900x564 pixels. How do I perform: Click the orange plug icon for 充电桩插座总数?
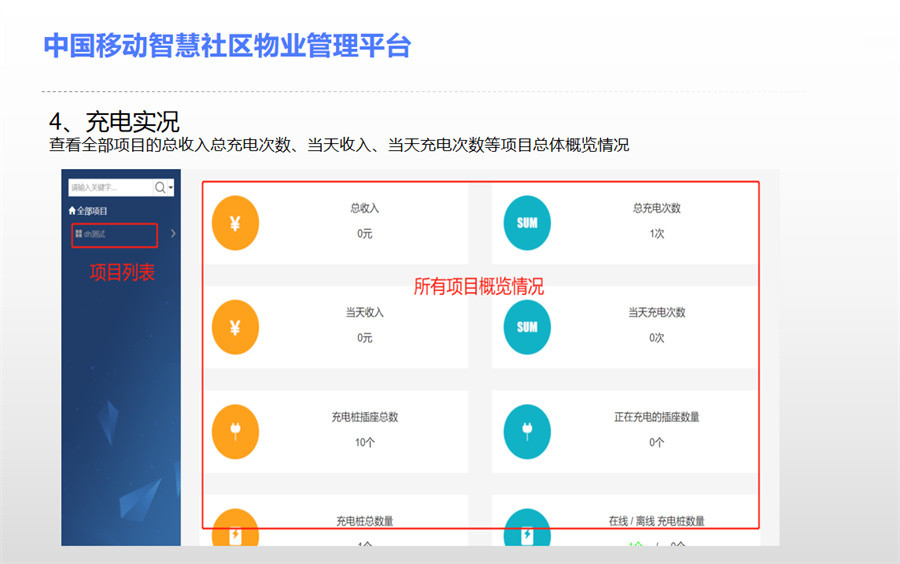235,431
